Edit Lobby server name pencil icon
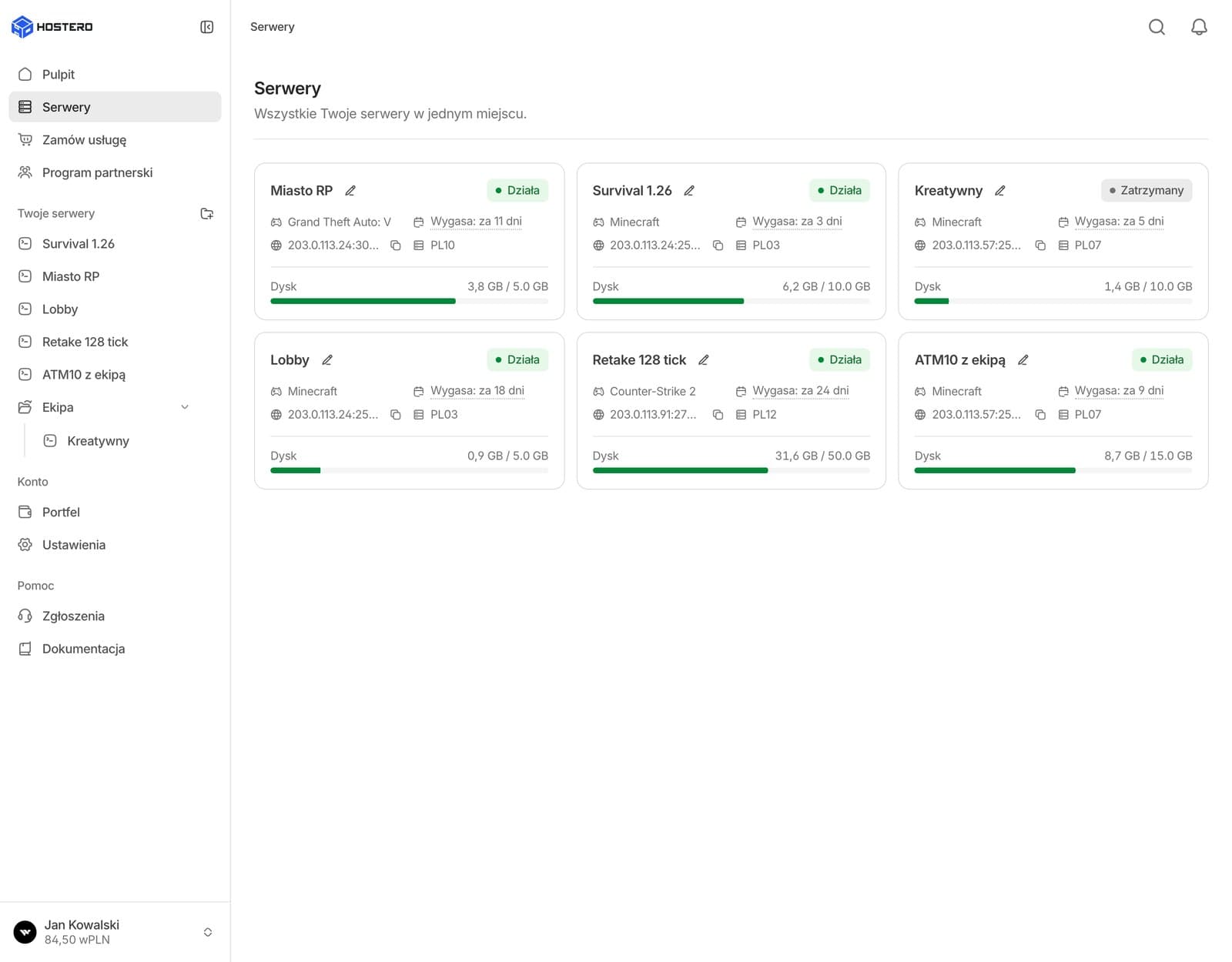This screenshot has width=1232, height=962. [x=326, y=359]
